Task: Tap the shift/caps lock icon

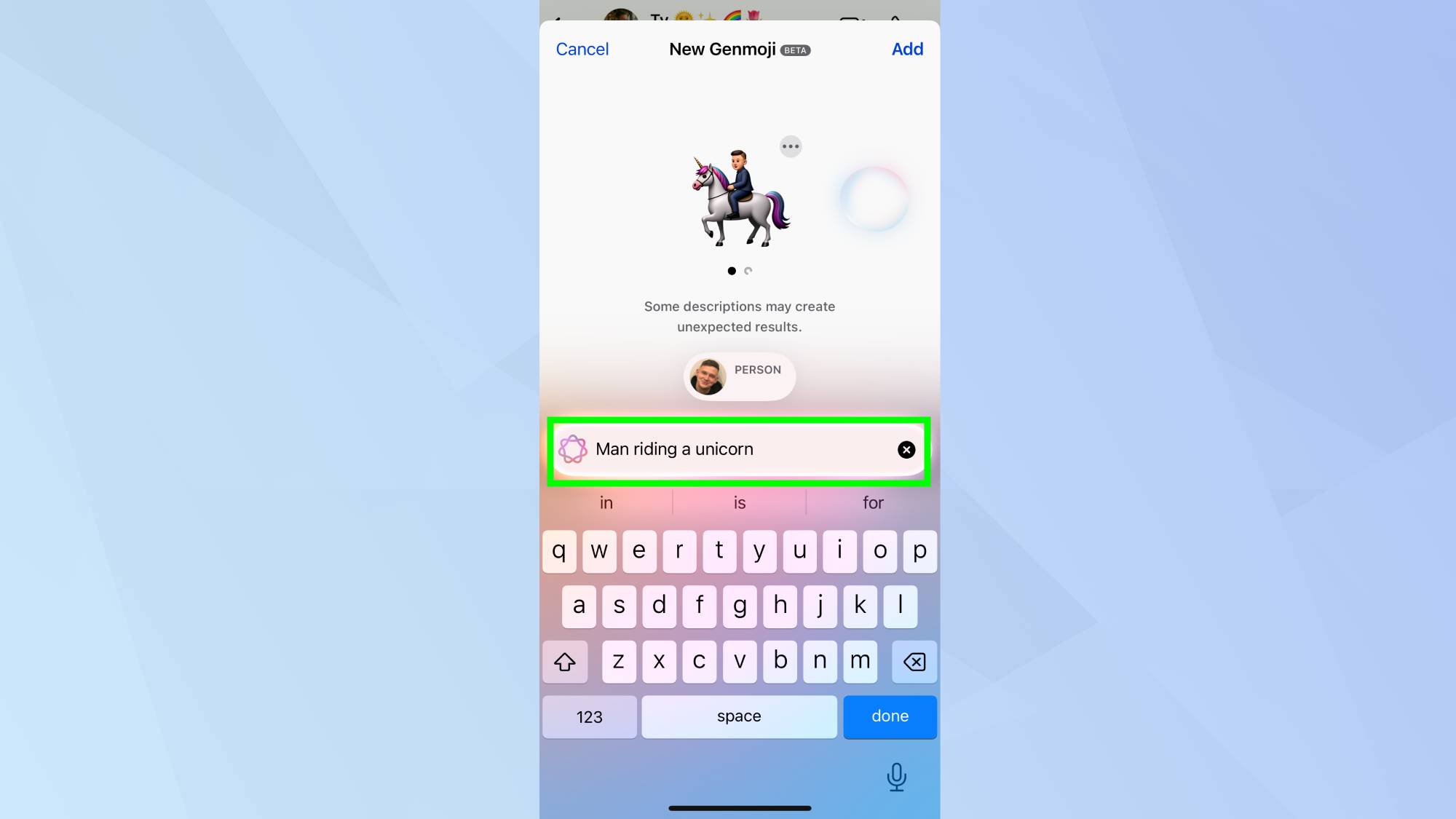Action: click(x=565, y=660)
